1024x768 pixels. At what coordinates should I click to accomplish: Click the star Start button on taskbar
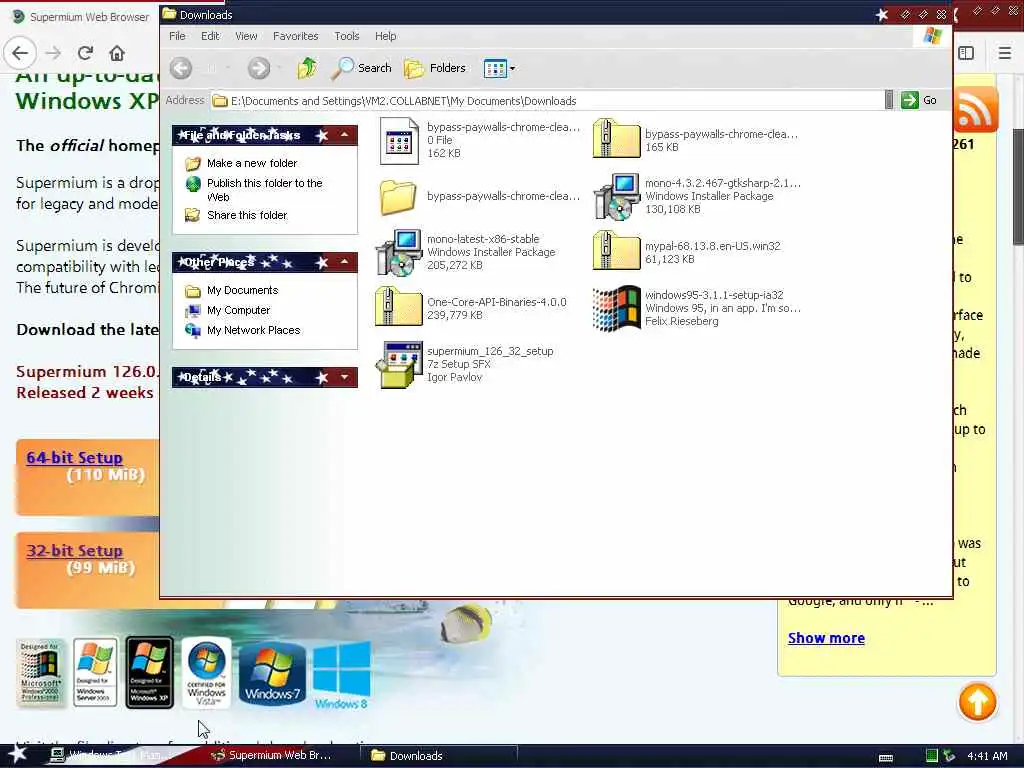[16, 754]
